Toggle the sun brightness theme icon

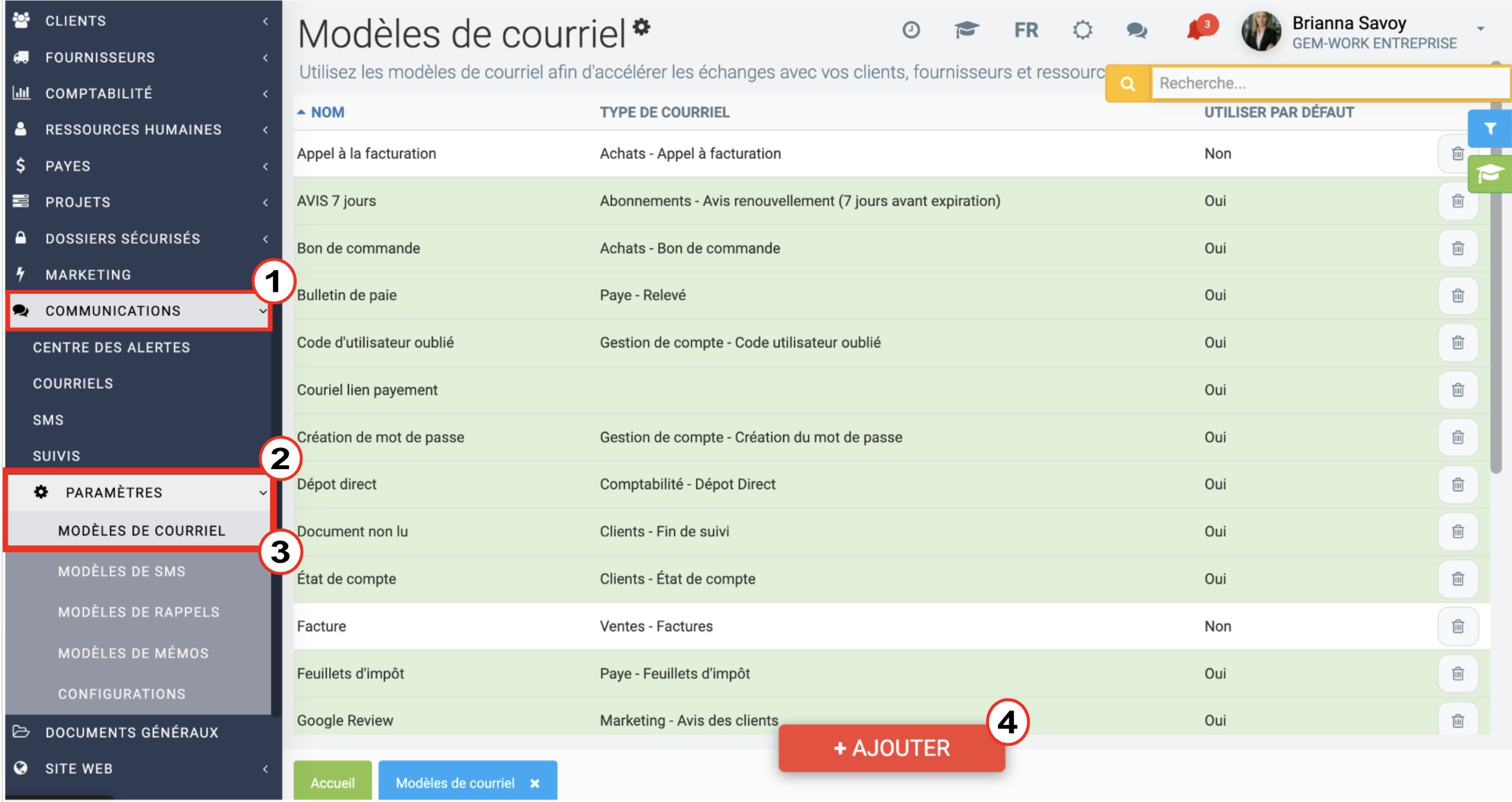coord(1082,30)
